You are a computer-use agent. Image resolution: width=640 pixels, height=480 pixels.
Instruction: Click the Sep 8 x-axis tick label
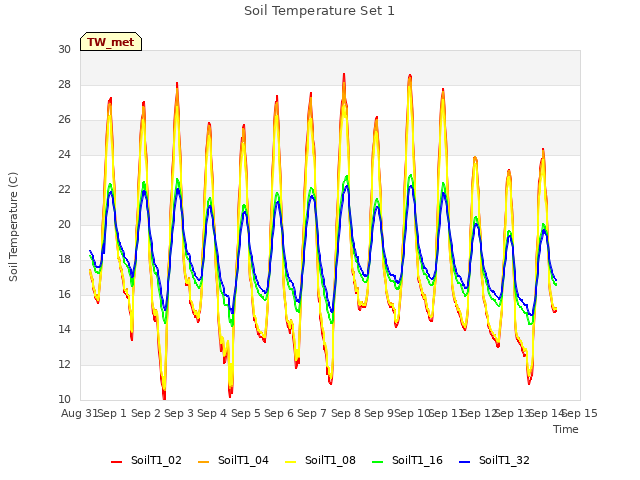point(346,413)
